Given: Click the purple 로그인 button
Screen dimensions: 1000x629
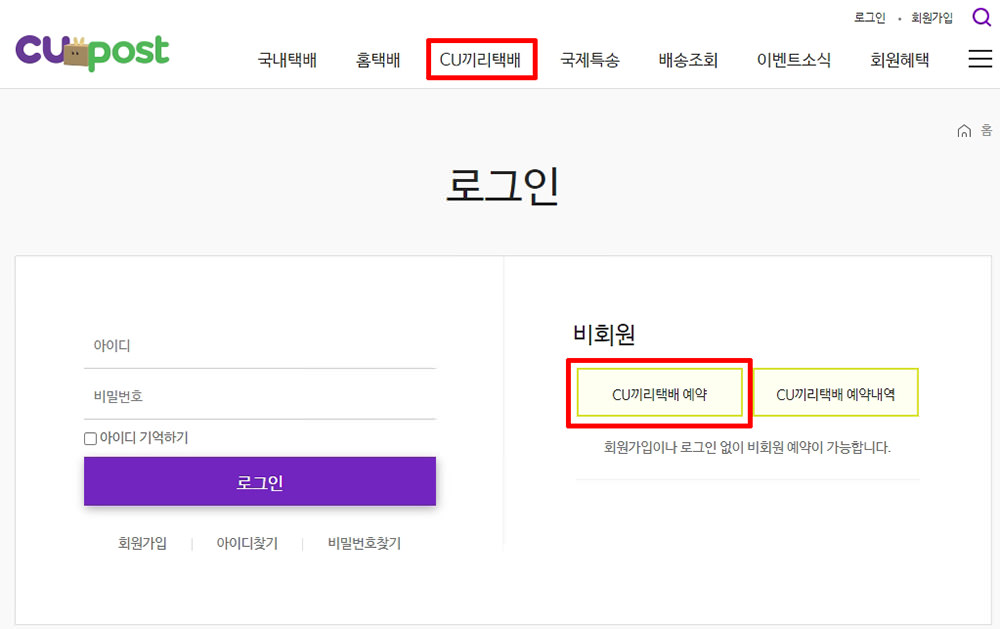Looking at the screenshot, I should point(260,481).
